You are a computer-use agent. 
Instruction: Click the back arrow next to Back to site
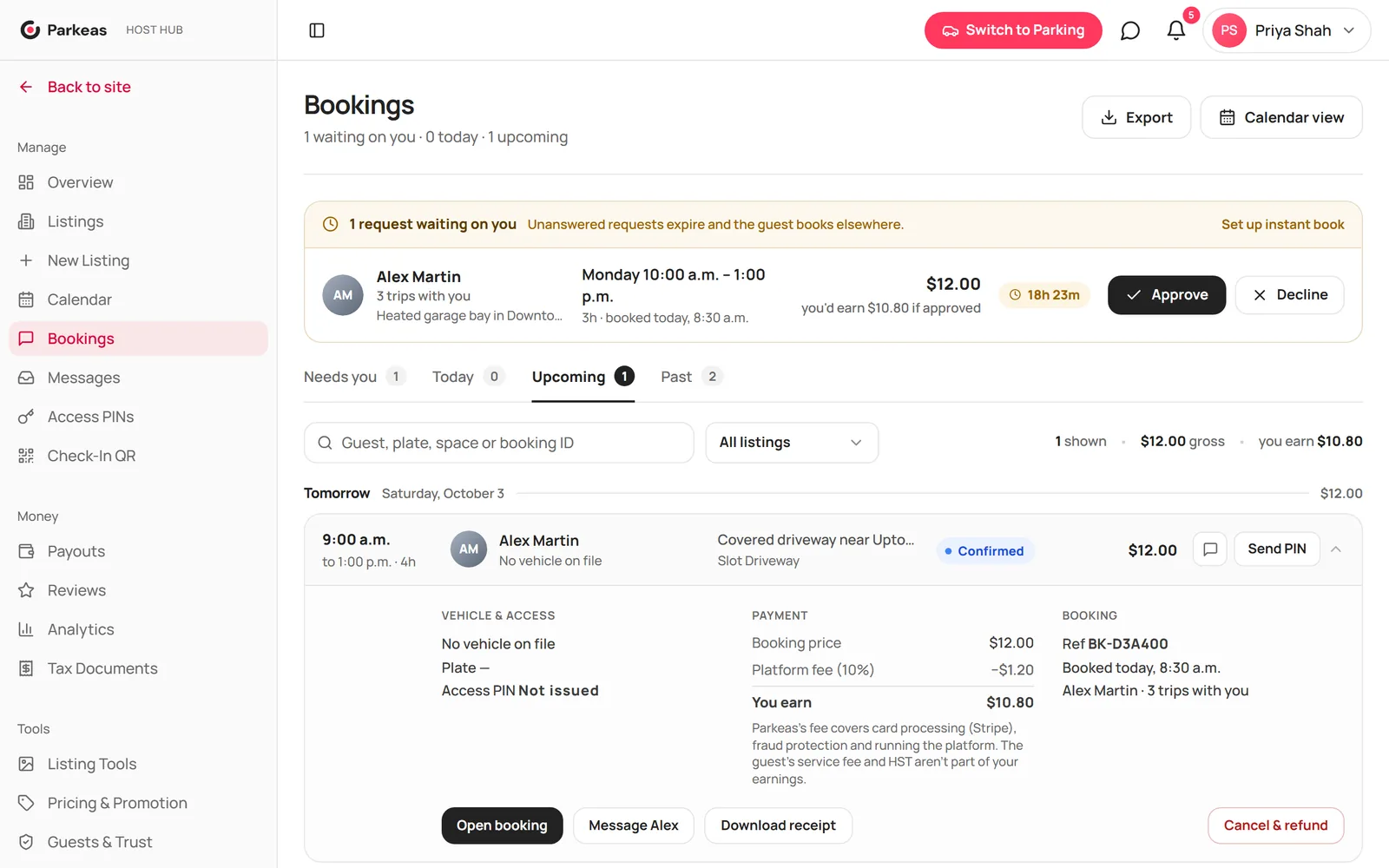[26, 87]
